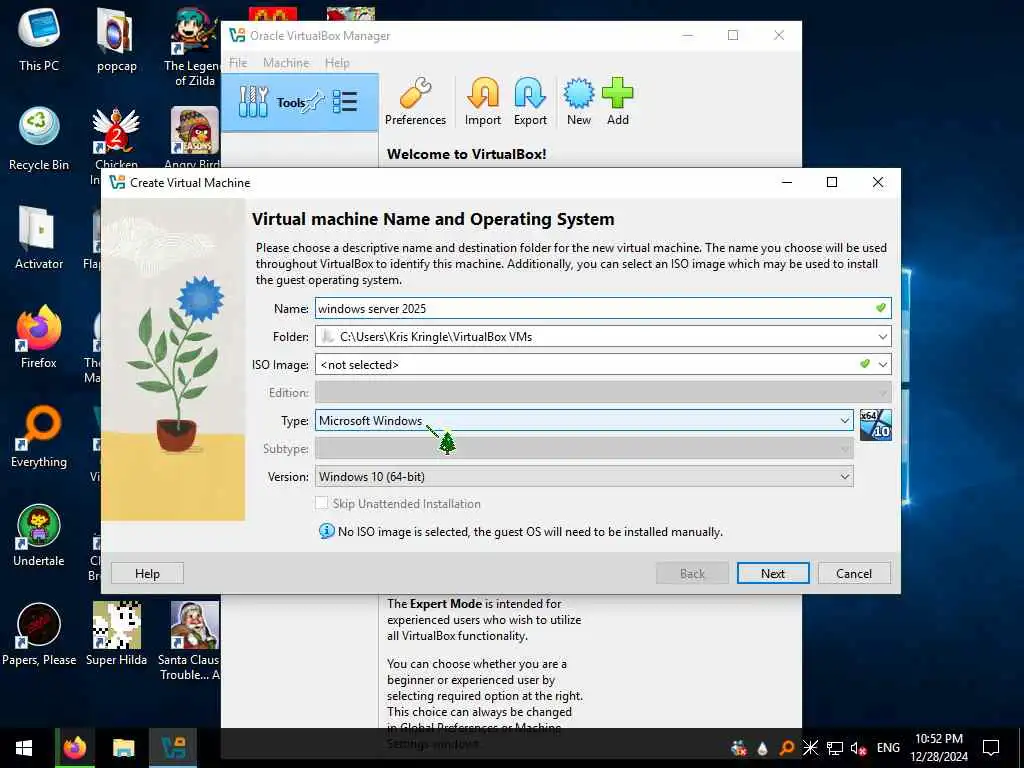
Task: Click the Next button
Action: click(x=773, y=573)
